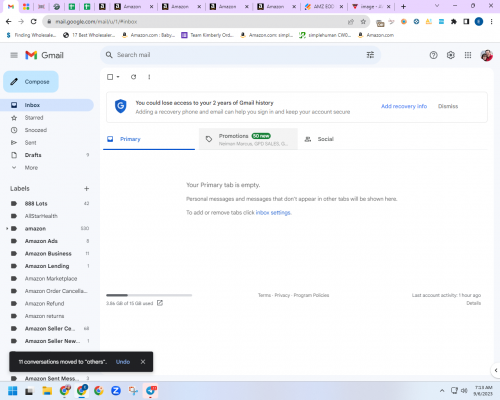The height and width of the screenshot is (400, 500).
Task: Open Chrome tab search dropdown
Action: point(437,6)
